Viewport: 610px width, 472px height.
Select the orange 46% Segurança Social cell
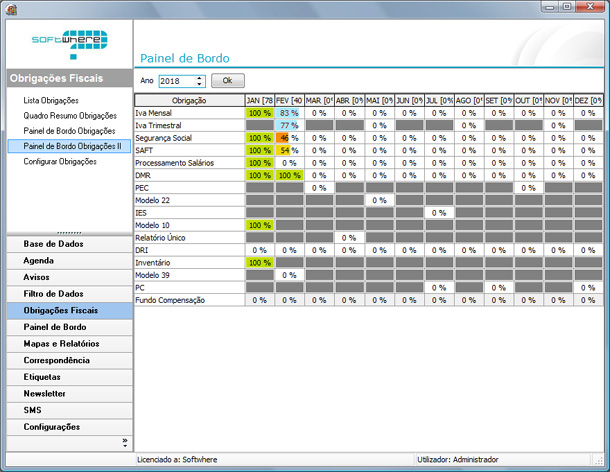pyautogui.click(x=289, y=138)
